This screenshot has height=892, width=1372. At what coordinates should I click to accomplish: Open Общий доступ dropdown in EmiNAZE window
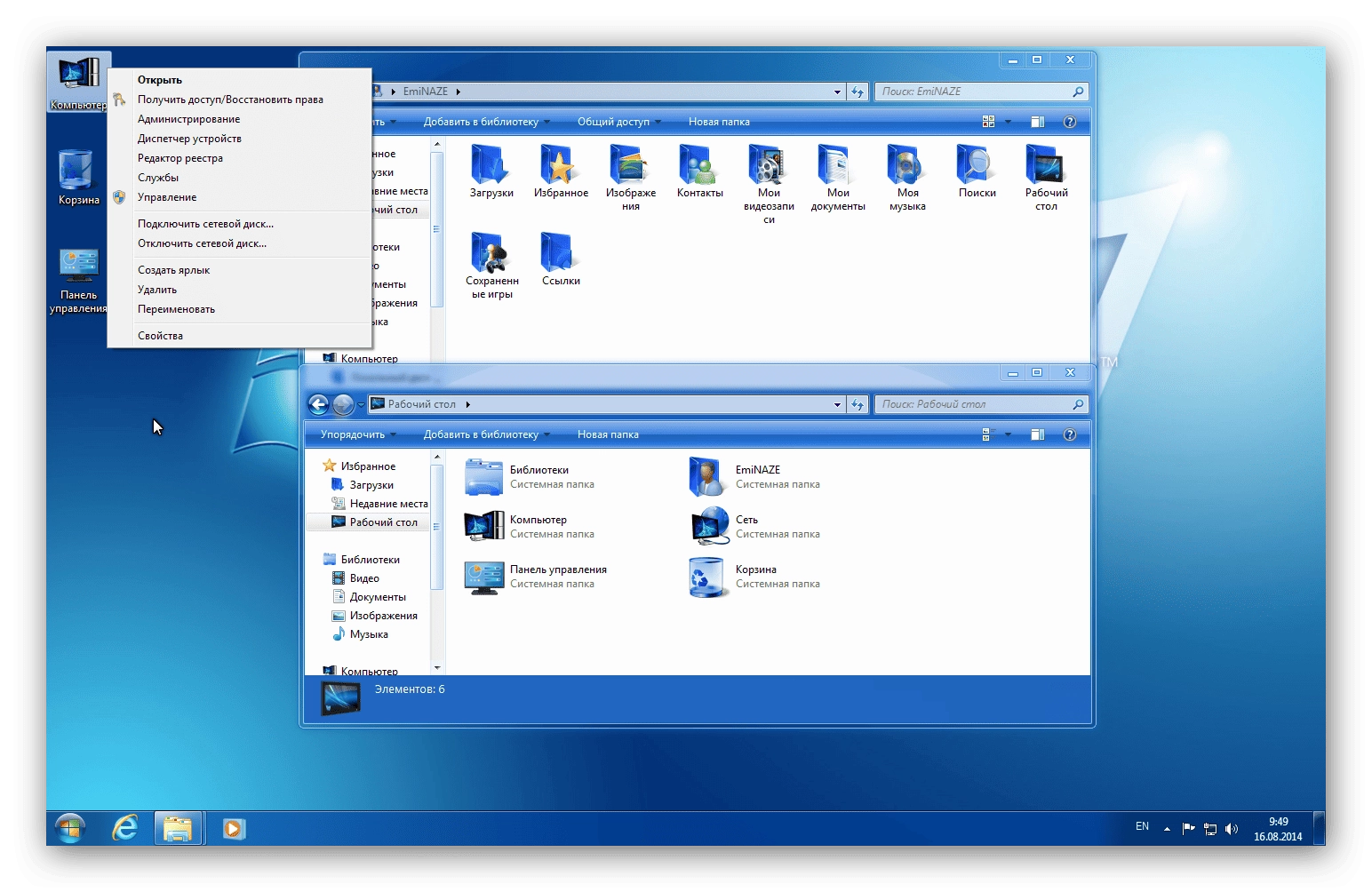tap(619, 122)
